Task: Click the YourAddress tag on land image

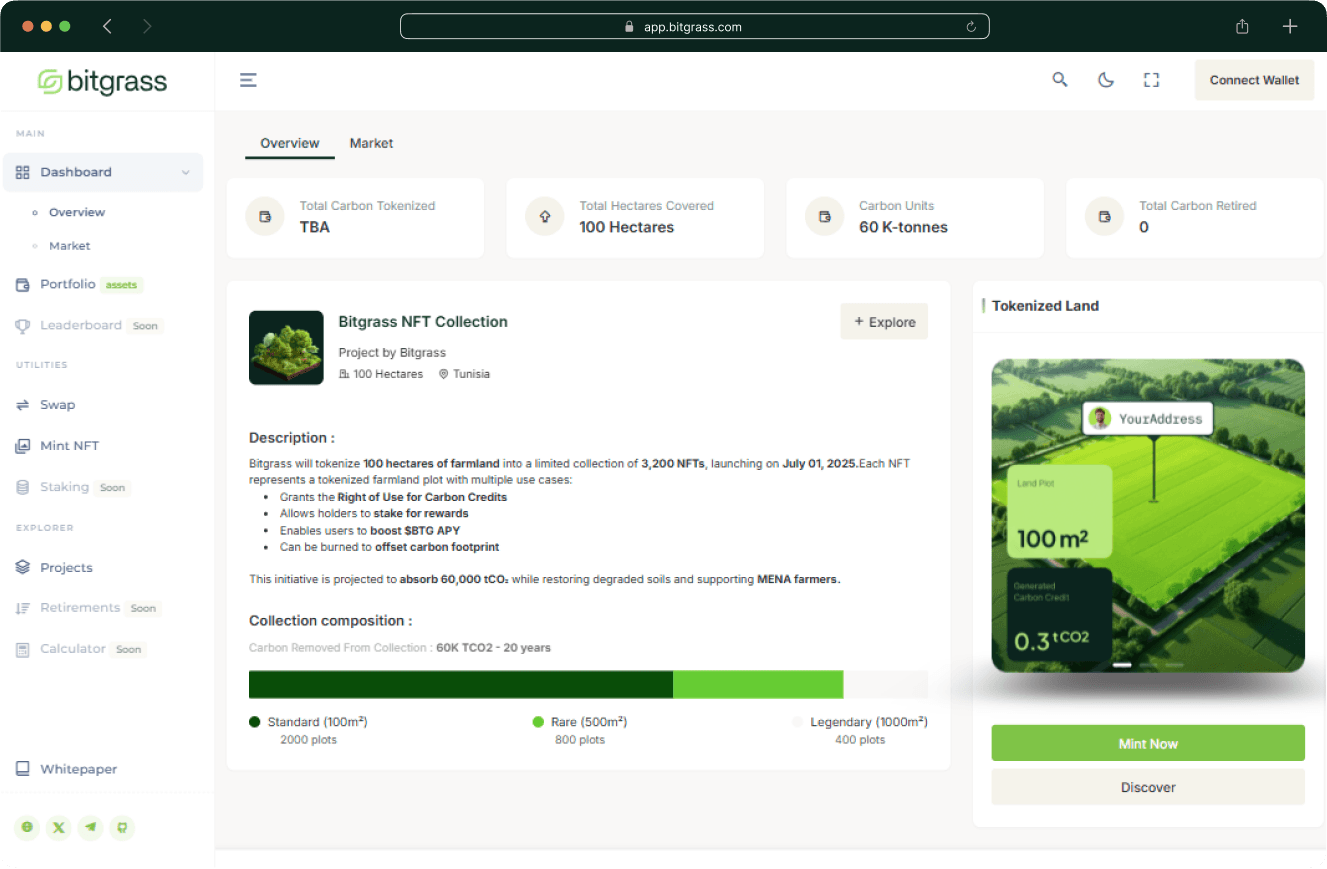Action: click(1148, 418)
